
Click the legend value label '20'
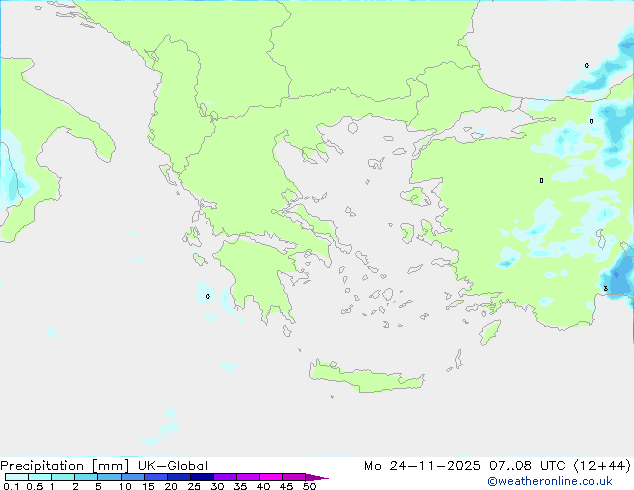(171, 486)
